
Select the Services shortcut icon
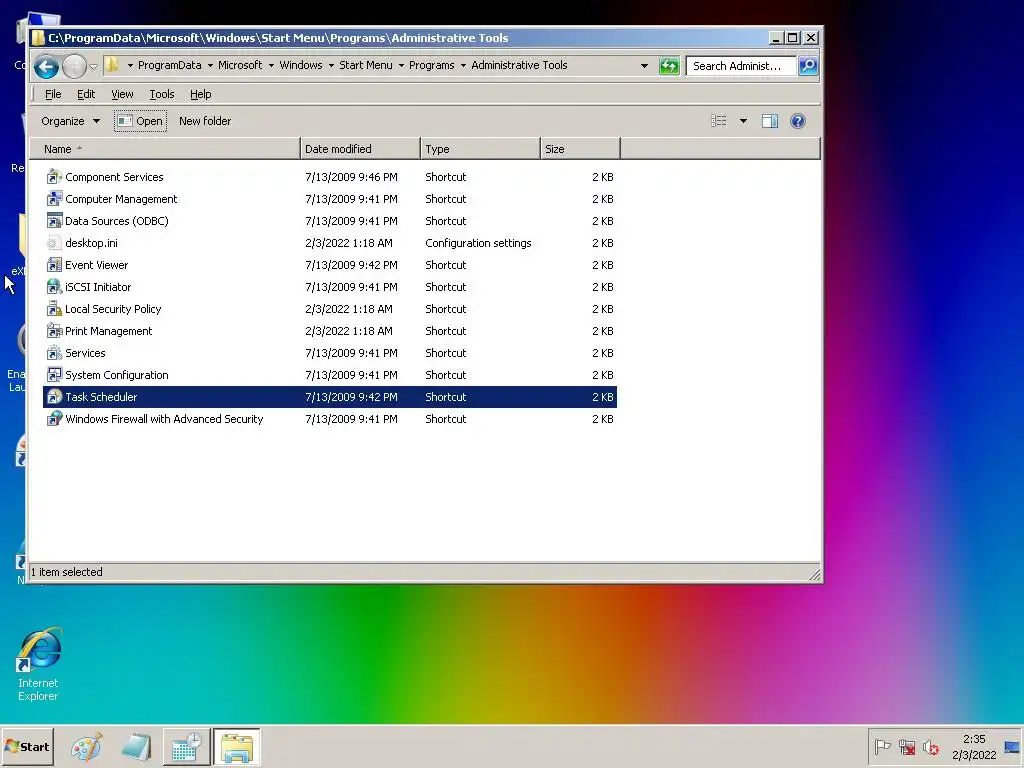(54, 353)
